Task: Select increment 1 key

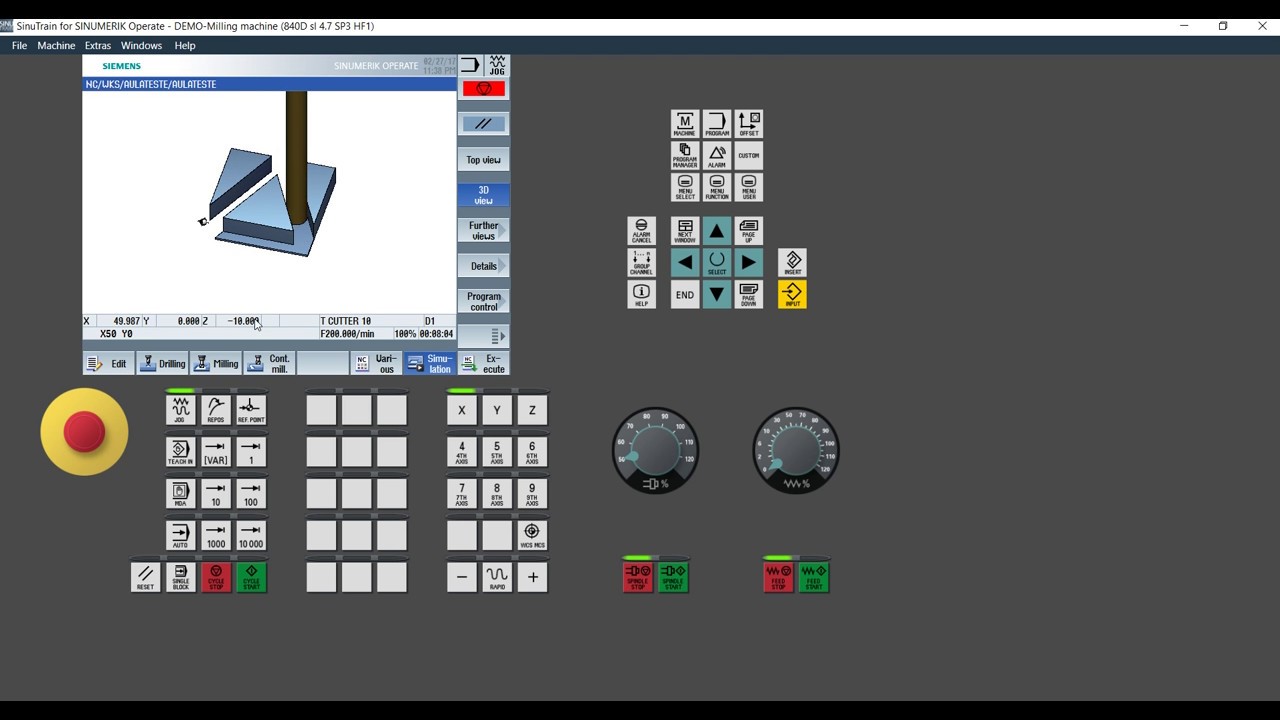Action: pos(251,452)
